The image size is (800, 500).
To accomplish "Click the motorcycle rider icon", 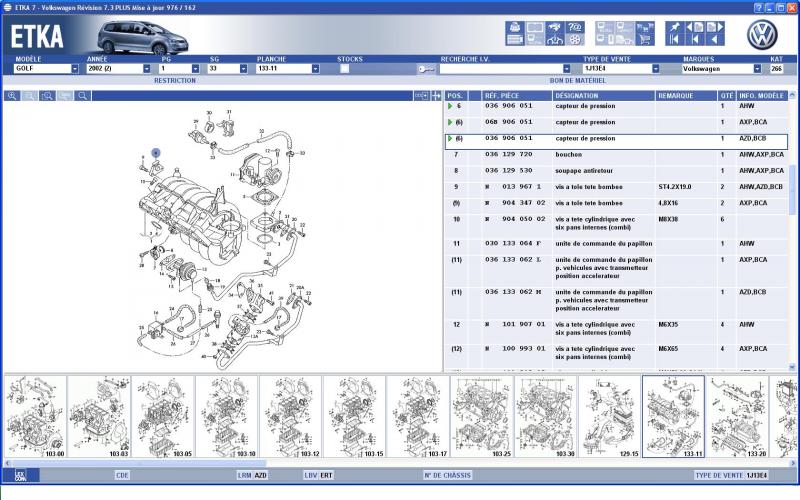I will click(555, 39).
